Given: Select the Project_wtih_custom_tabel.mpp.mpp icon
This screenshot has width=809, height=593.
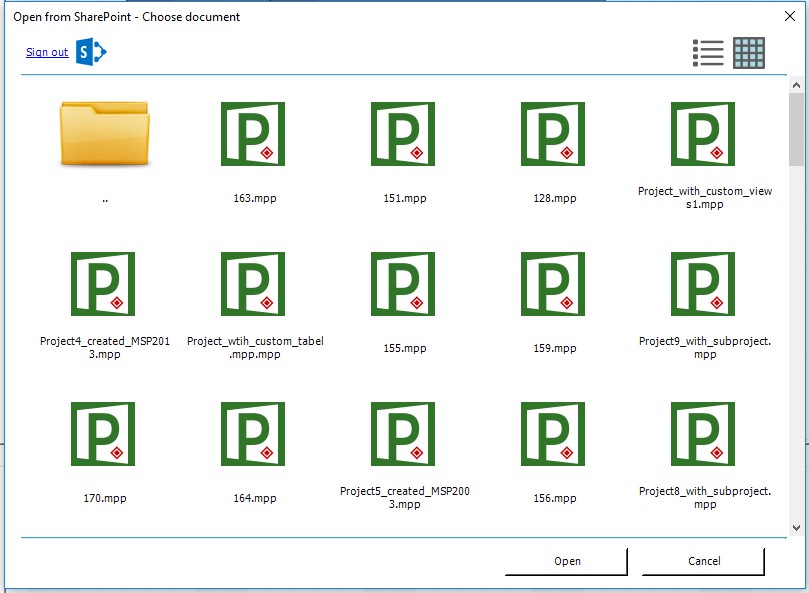Looking at the screenshot, I should [253, 284].
